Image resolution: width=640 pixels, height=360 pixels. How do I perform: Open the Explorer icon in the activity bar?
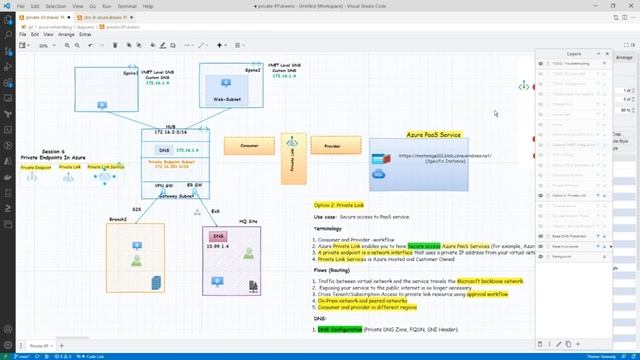[8, 20]
